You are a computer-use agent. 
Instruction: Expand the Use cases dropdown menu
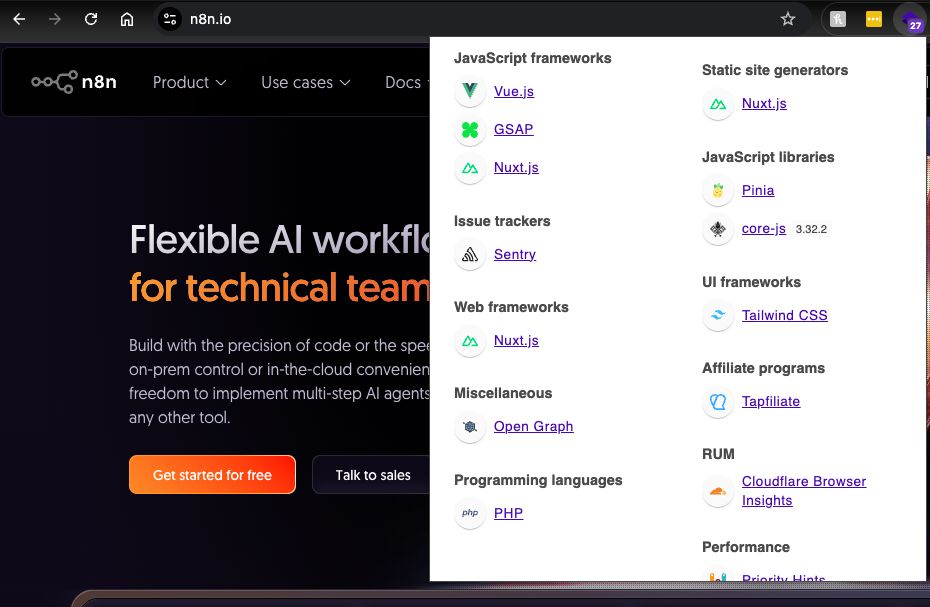pyautogui.click(x=305, y=82)
